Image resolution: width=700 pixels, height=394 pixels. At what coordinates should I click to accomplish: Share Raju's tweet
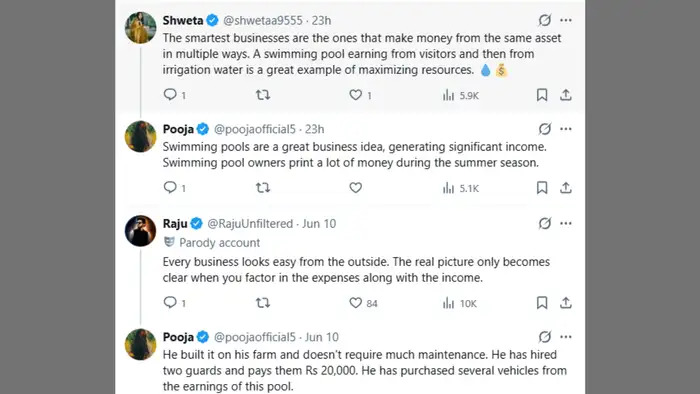(x=566, y=303)
